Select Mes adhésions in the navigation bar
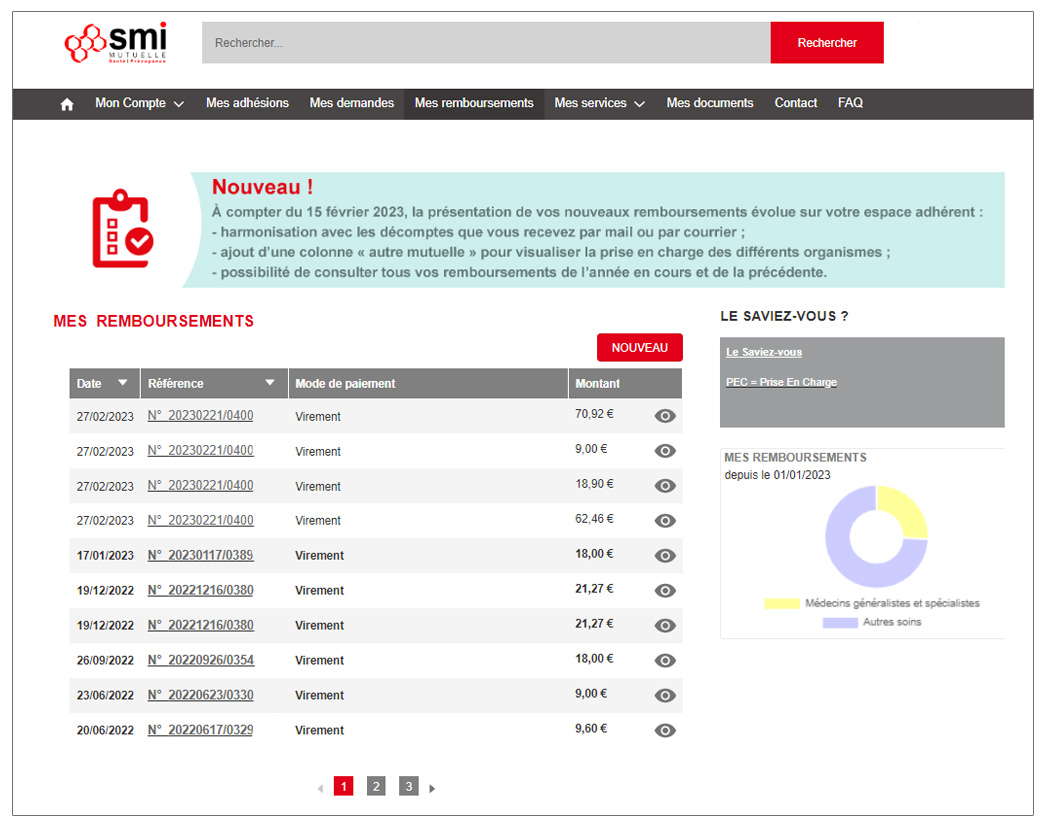This screenshot has height=827, width=1046. click(x=247, y=103)
